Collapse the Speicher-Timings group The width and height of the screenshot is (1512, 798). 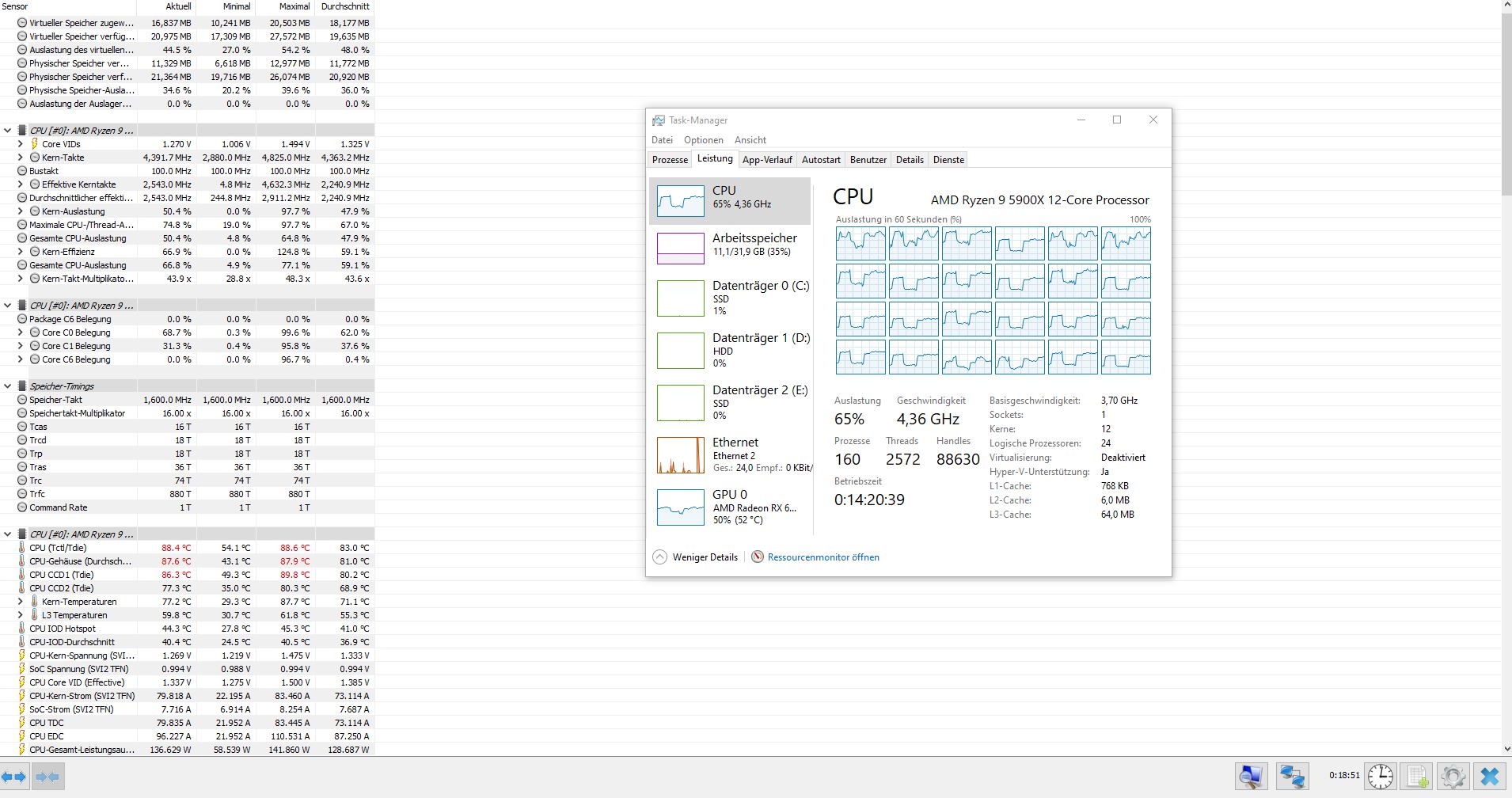coord(8,386)
